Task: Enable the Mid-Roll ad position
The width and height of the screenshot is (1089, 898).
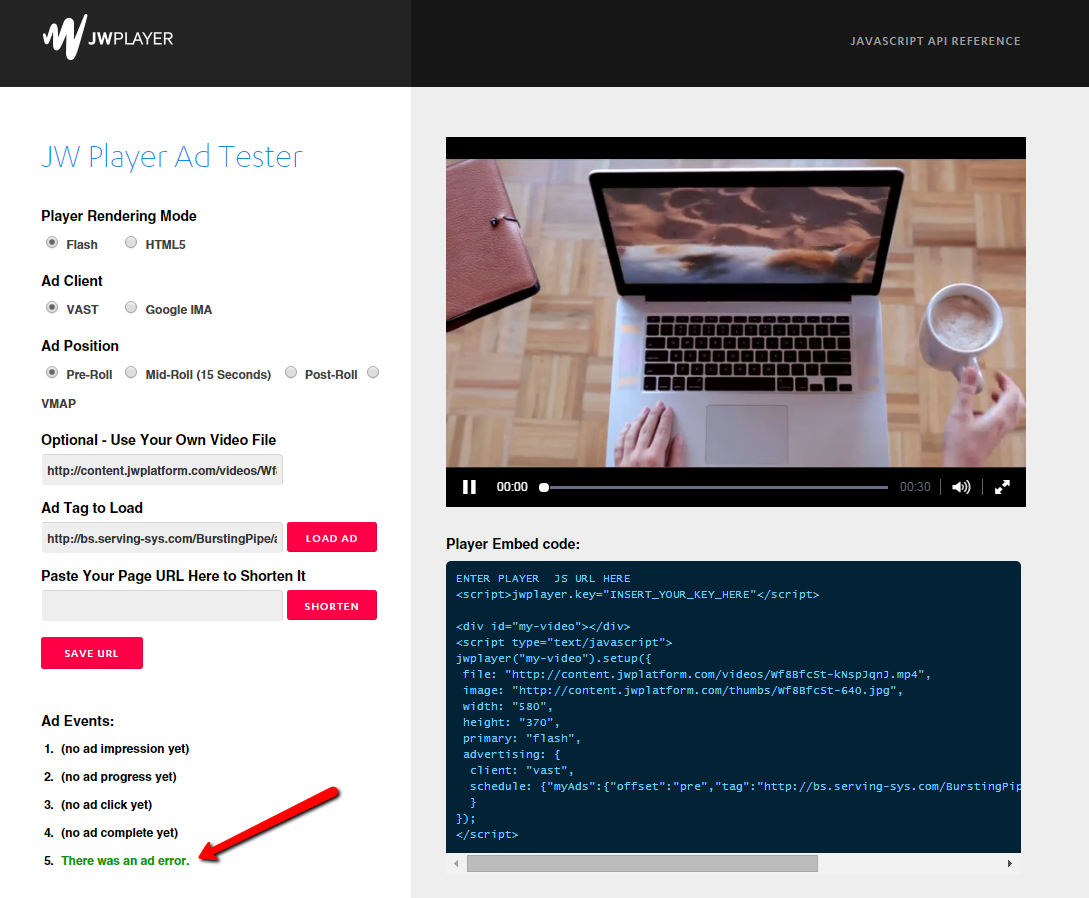Action: point(131,371)
